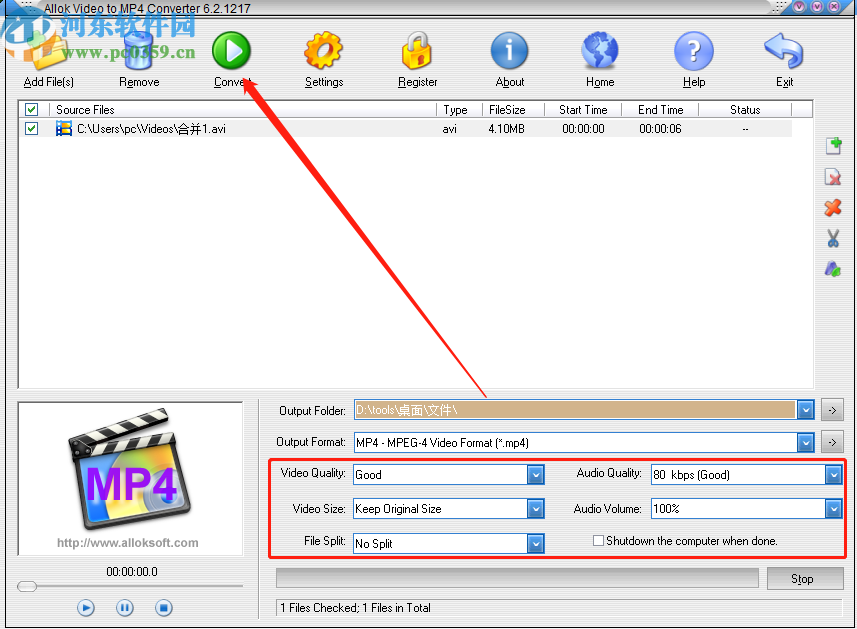
Task: Click the bottom sidebar icon with the green dot
Action: tap(833, 269)
